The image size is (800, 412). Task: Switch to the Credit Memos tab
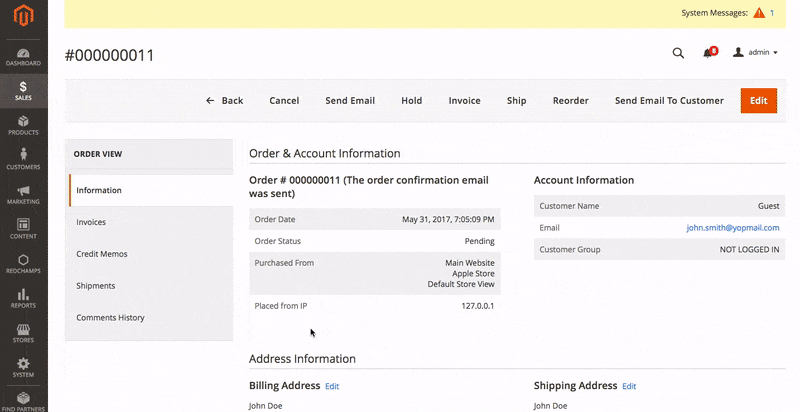[151, 254]
